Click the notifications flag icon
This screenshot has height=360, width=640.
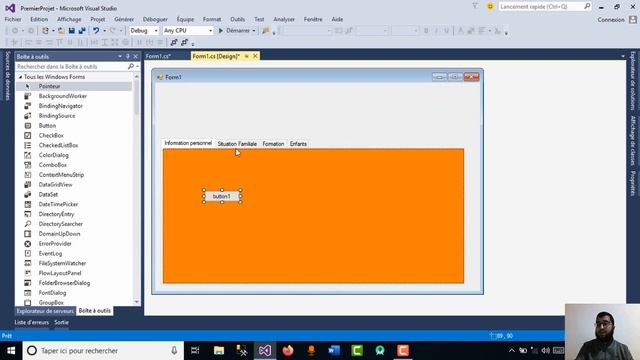click(x=475, y=6)
